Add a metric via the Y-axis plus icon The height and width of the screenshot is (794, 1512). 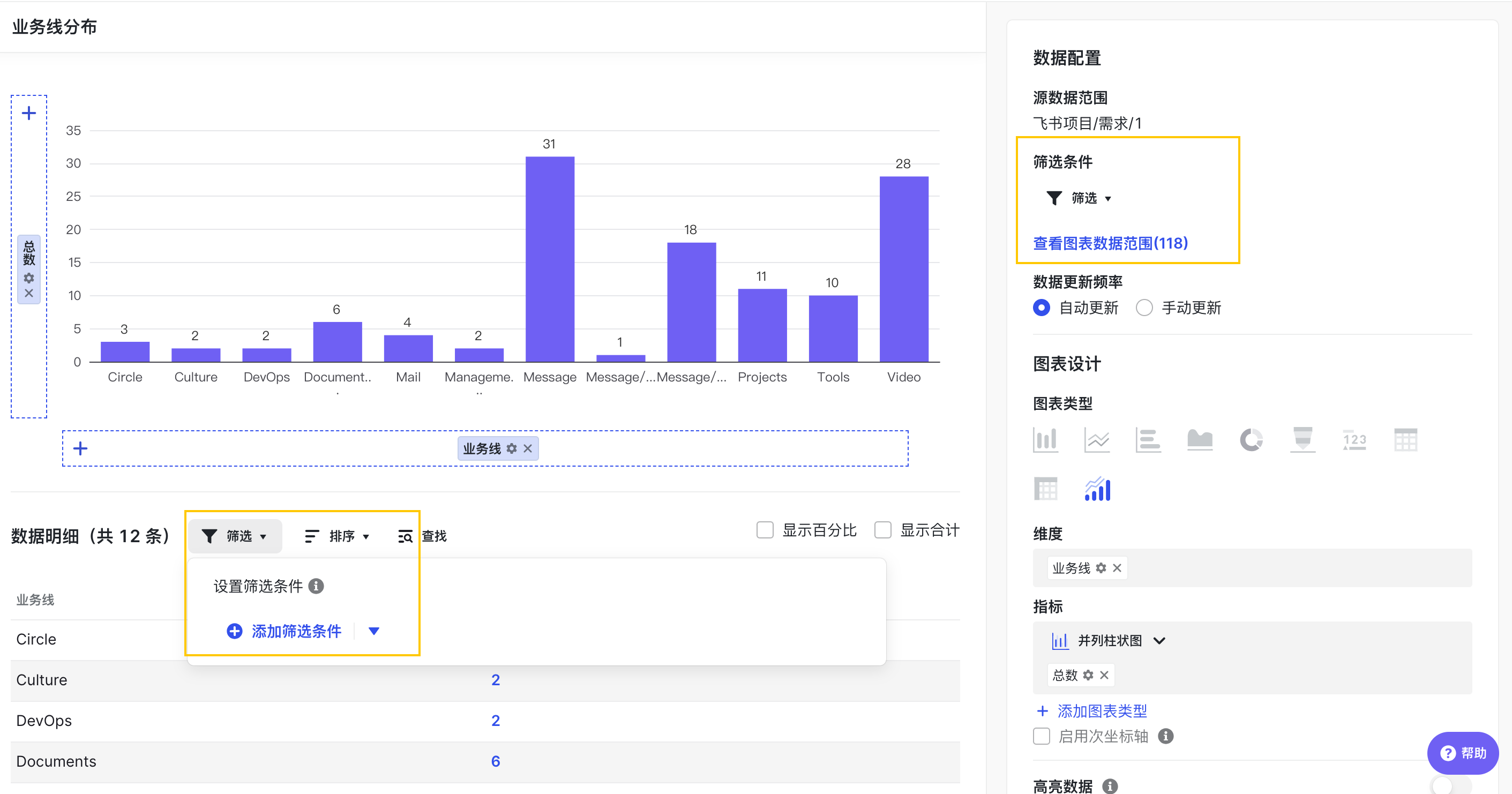pyautogui.click(x=29, y=113)
